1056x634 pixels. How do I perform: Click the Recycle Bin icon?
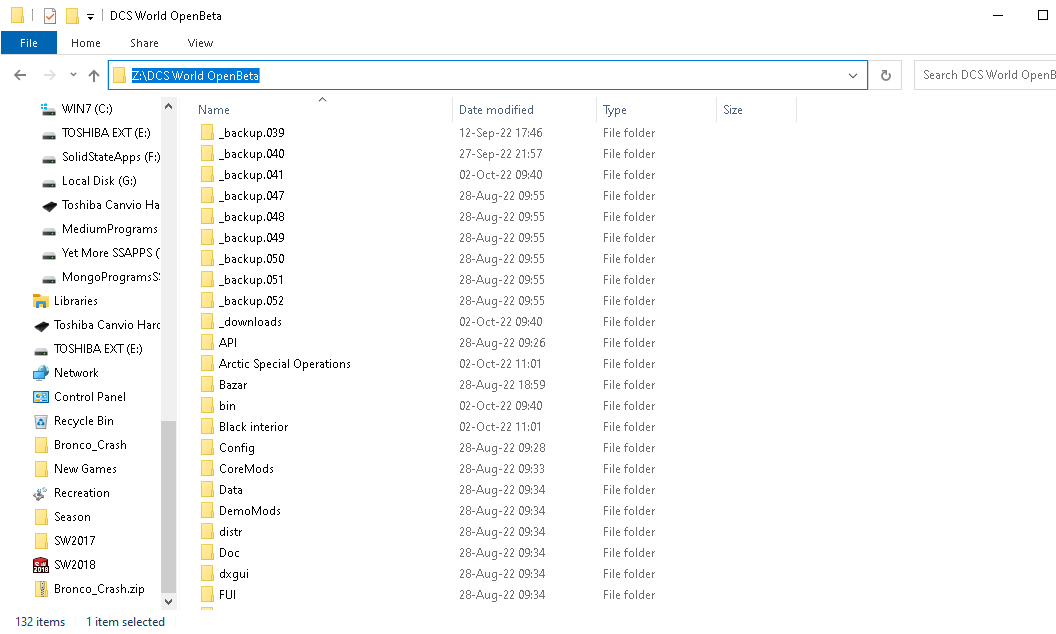(41, 421)
